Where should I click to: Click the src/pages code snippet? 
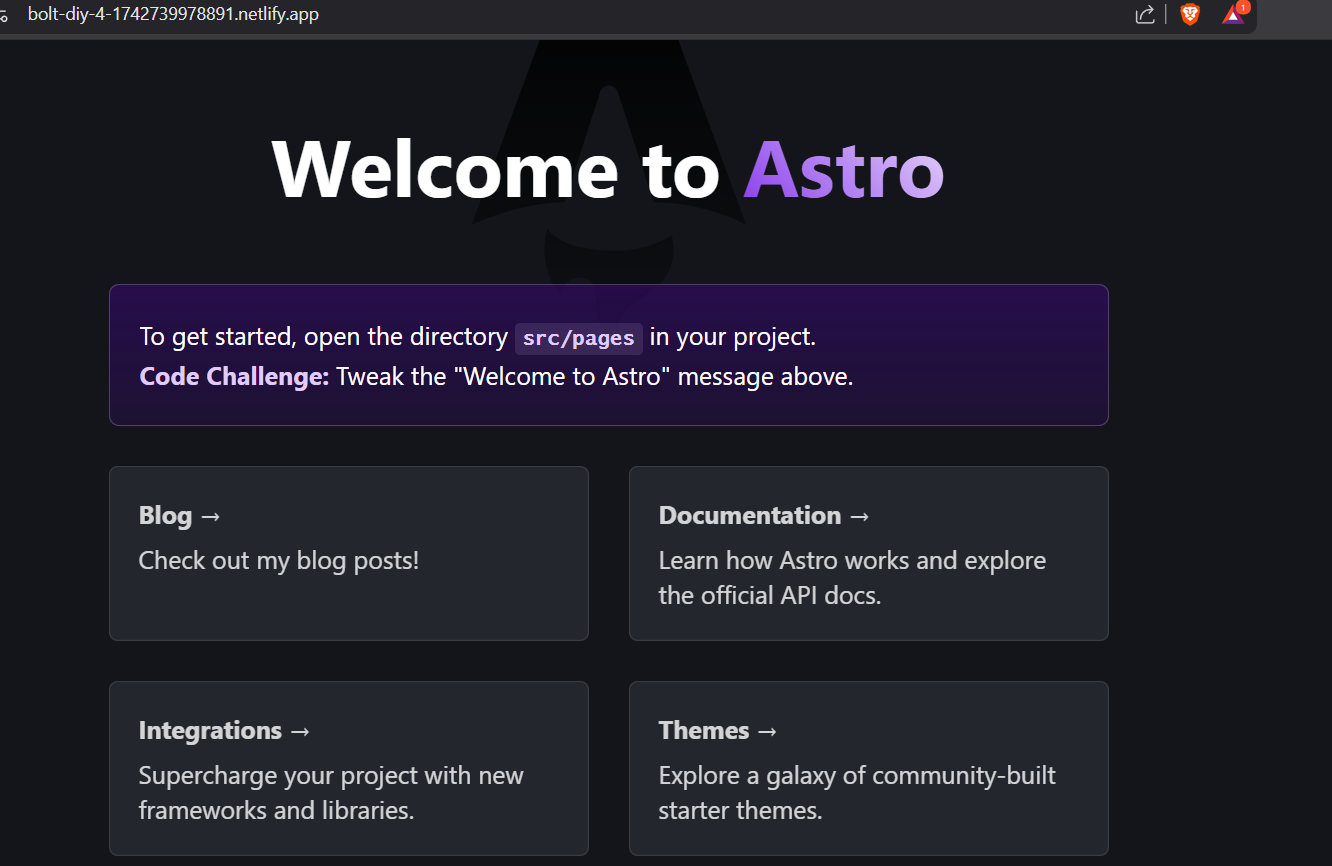point(579,338)
